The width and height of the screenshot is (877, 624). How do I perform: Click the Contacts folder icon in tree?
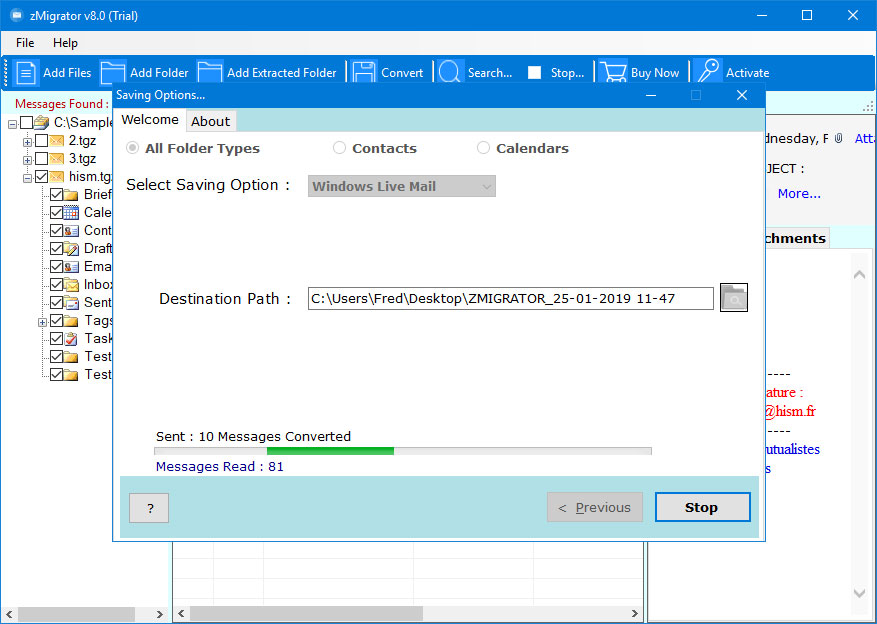pos(71,230)
